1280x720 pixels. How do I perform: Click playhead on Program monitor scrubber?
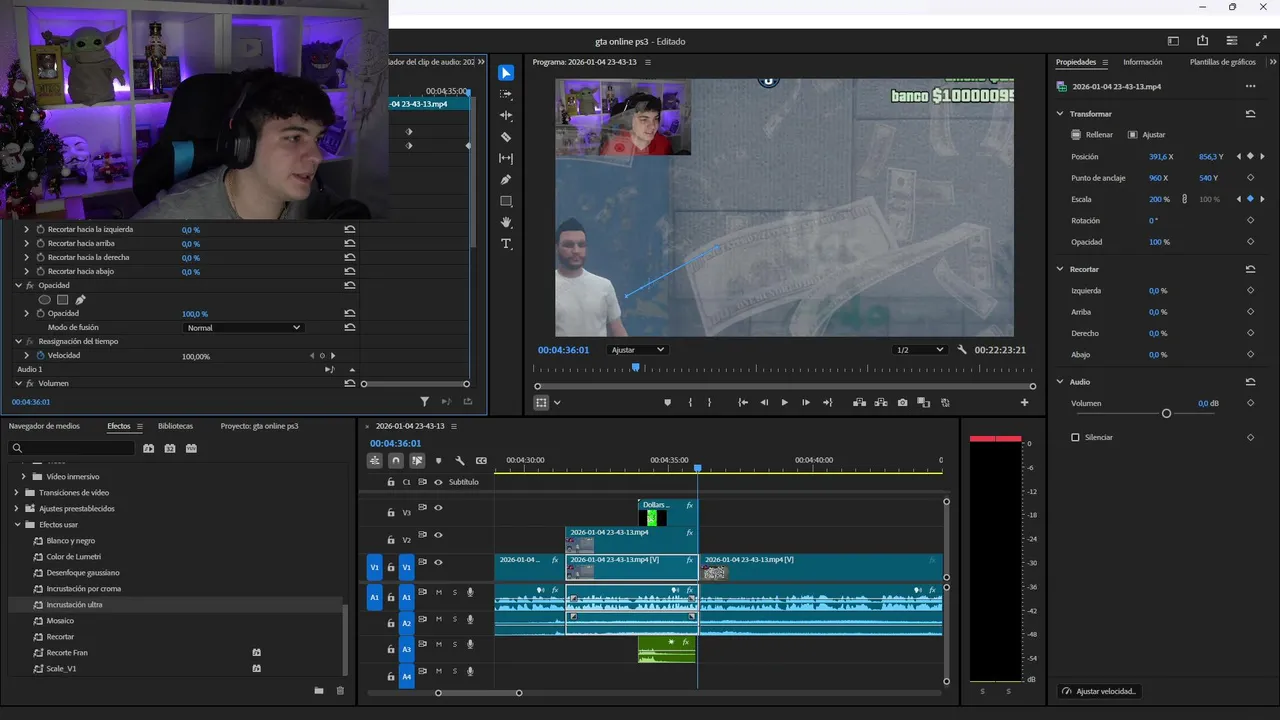coord(635,368)
